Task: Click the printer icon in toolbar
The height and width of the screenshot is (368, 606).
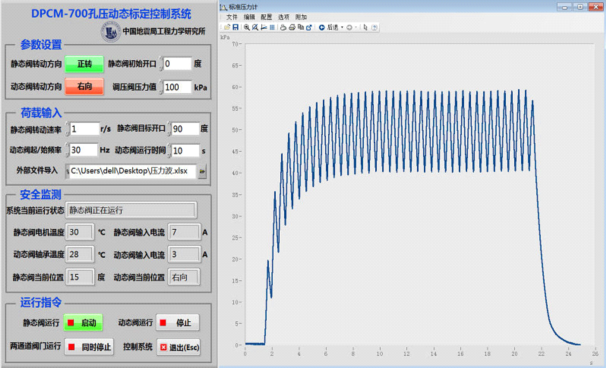Action: [292, 27]
